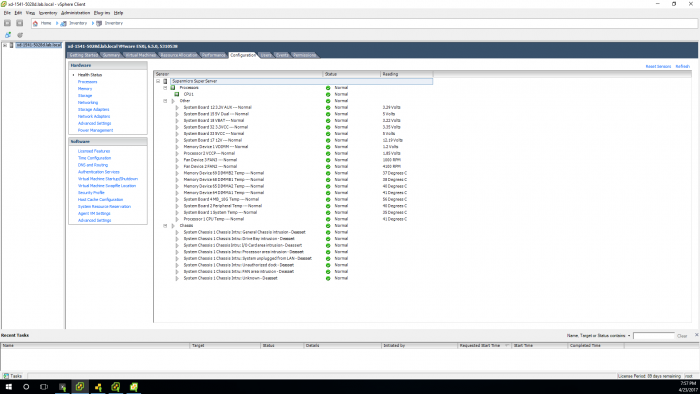Screen dimensions: 700x394
Task: Collapse the Processors sensor group
Action: coord(165,88)
